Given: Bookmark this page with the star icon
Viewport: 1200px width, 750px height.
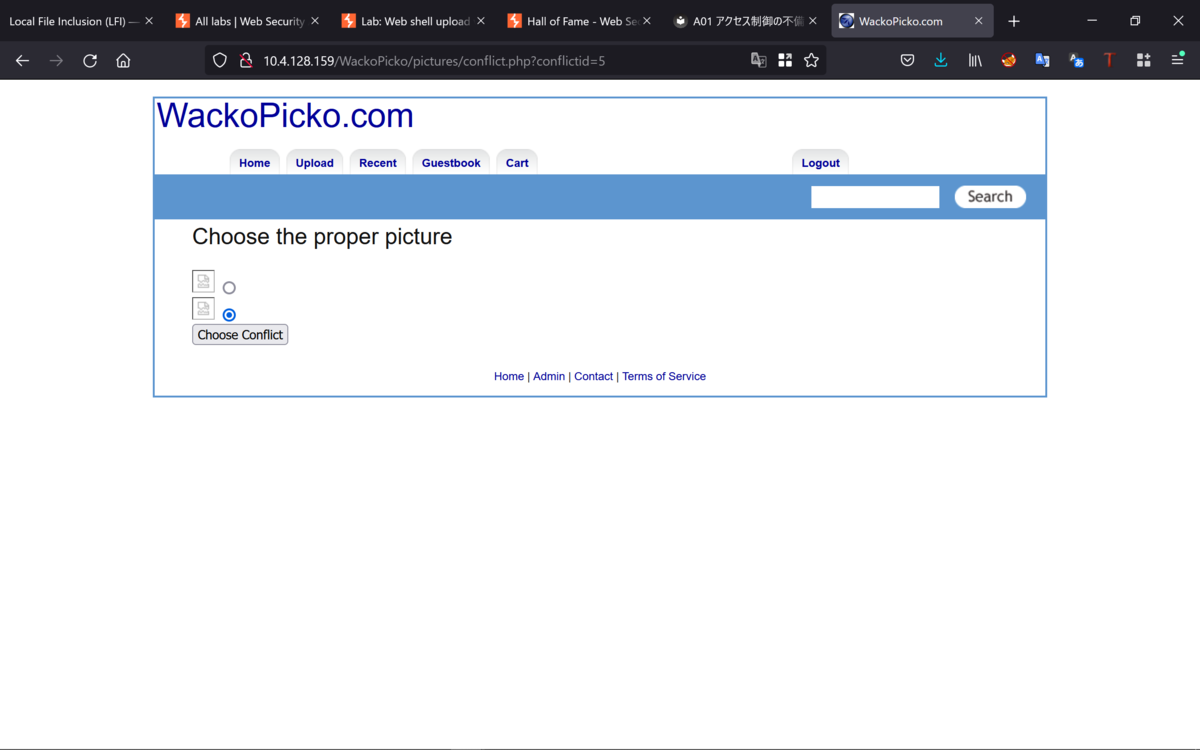Looking at the screenshot, I should click(811, 61).
